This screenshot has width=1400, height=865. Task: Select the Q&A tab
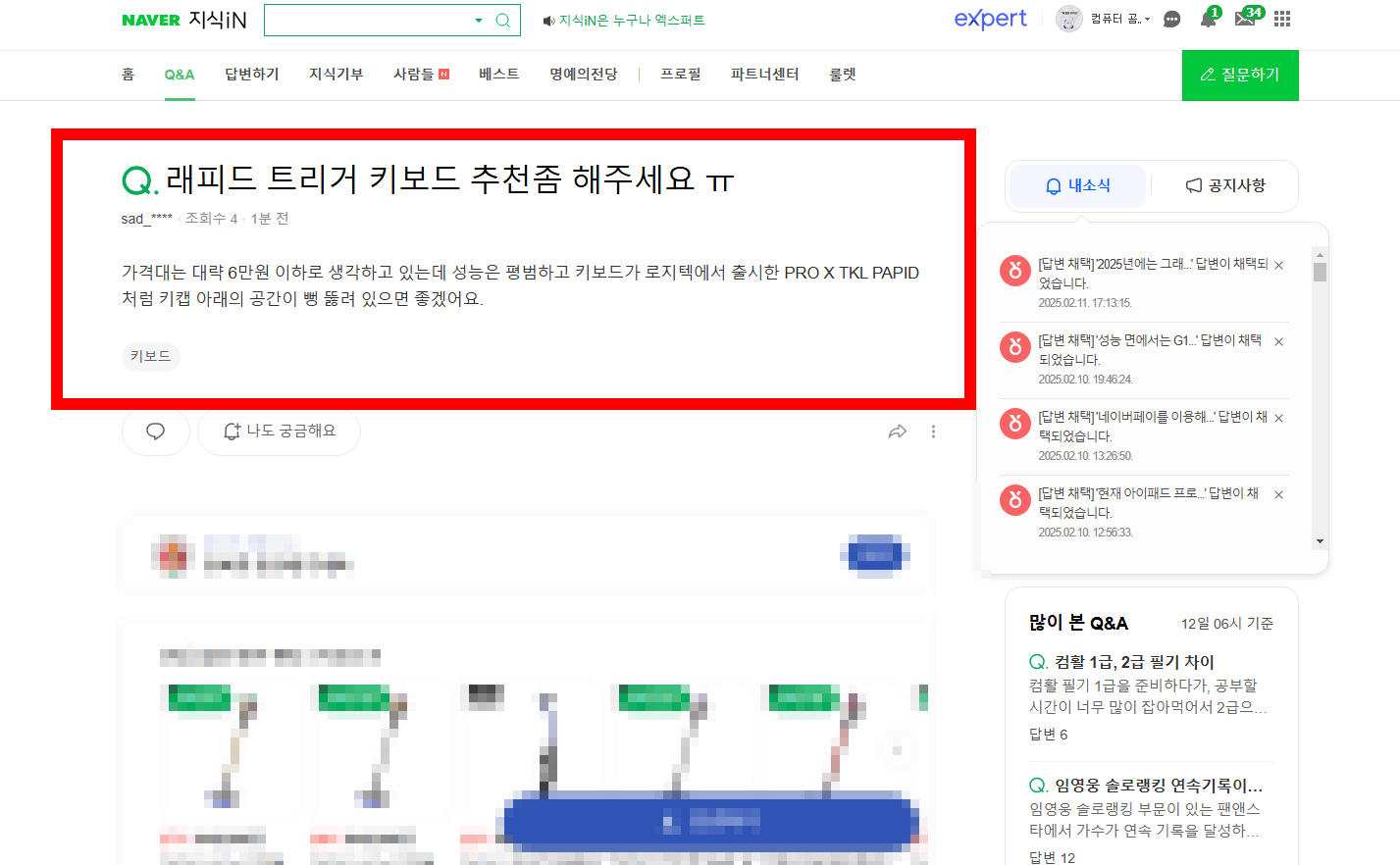click(180, 75)
